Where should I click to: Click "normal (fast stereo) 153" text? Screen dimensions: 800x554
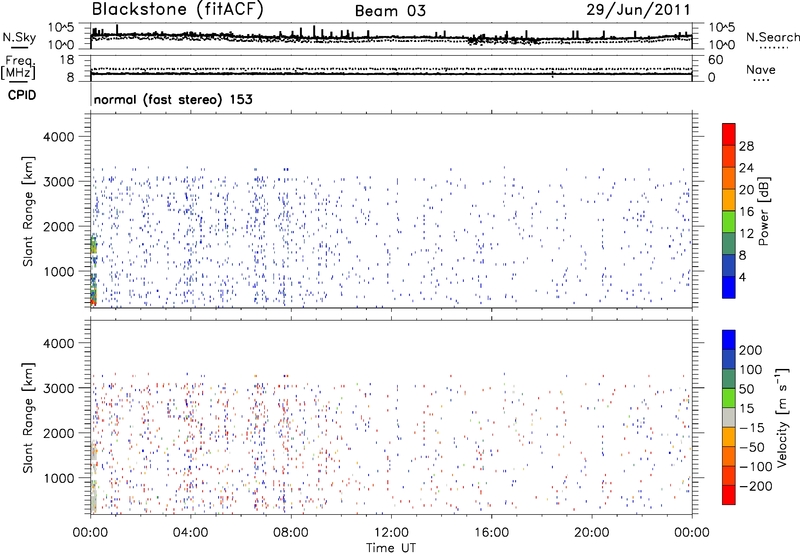click(173, 100)
